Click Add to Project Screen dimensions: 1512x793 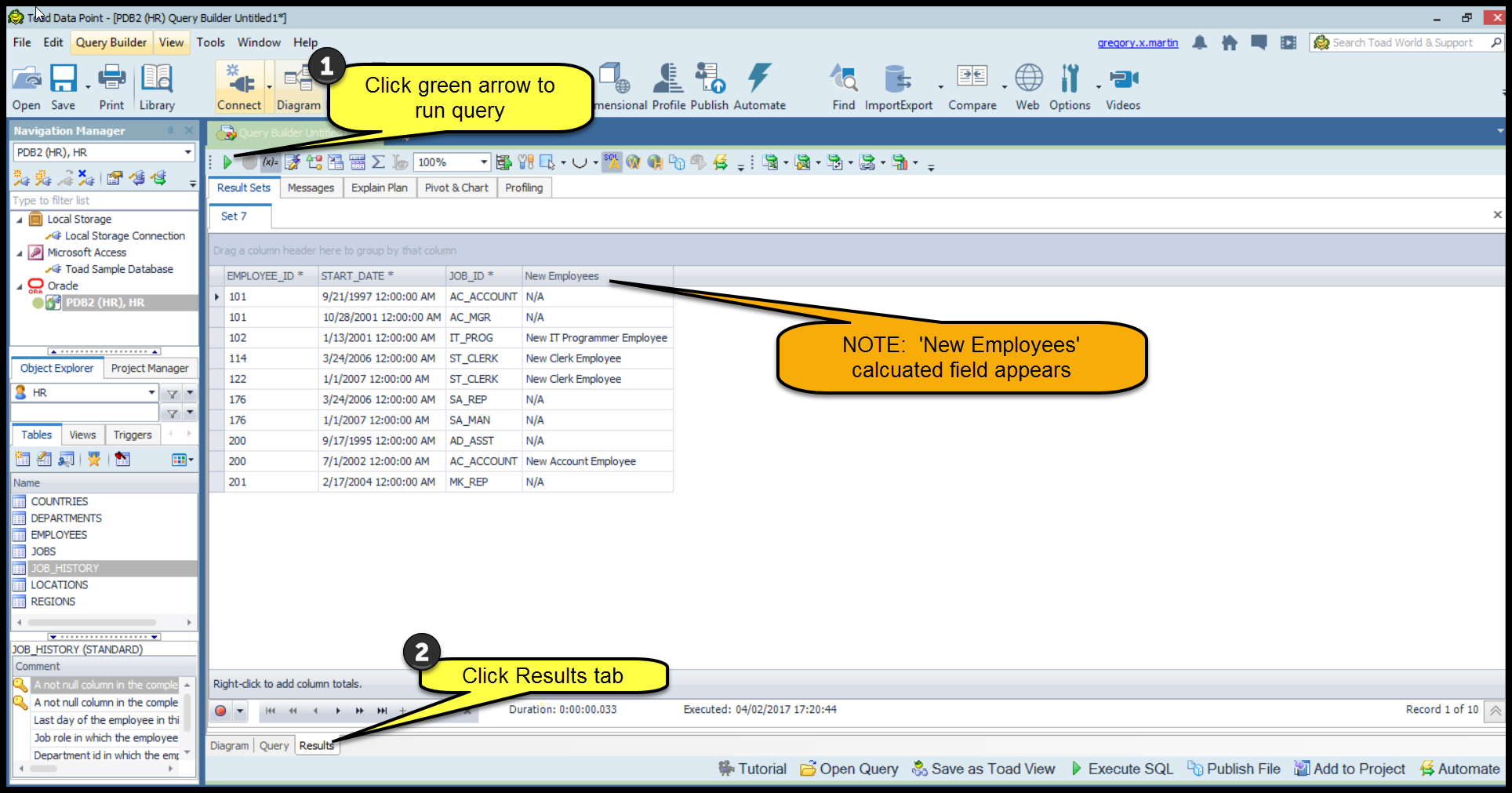pos(1350,769)
